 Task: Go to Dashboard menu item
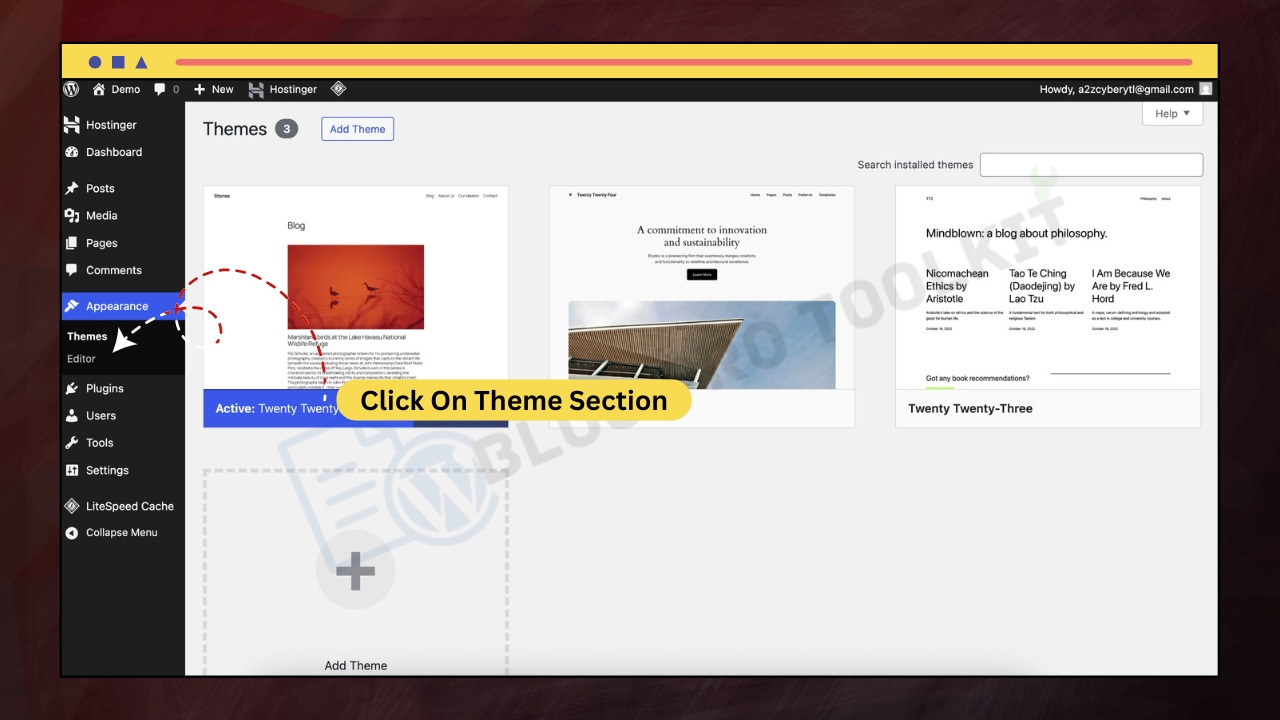click(114, 152)
